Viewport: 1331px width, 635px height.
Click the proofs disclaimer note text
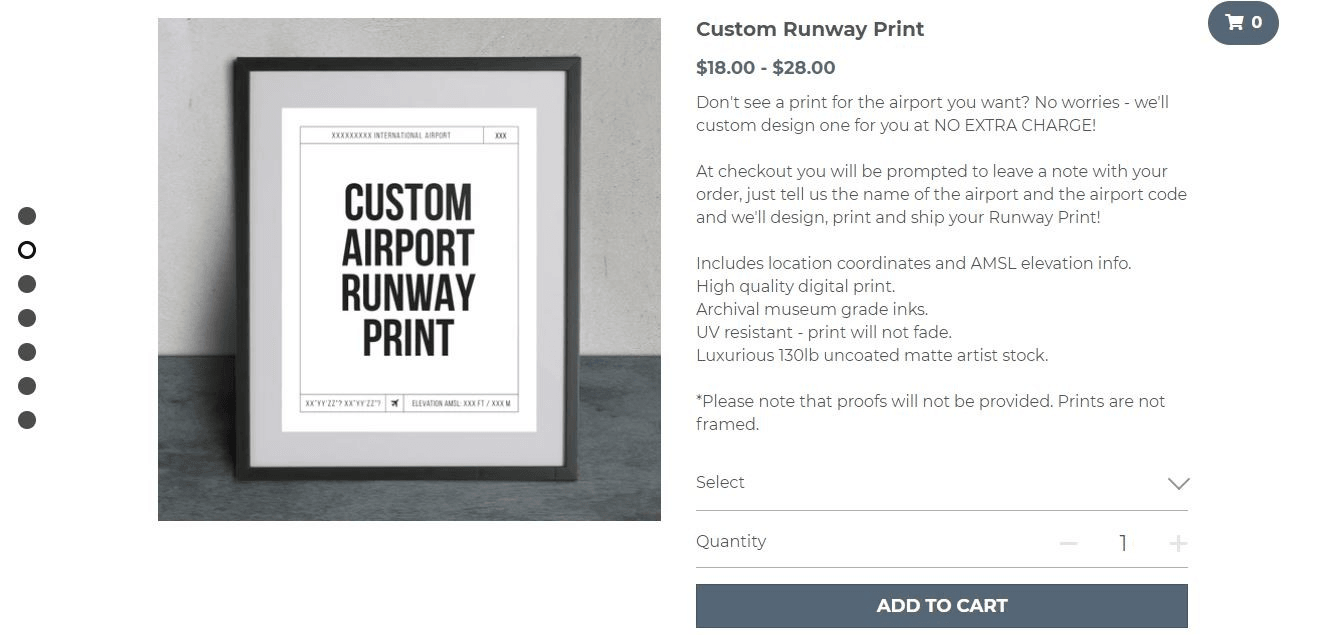930,412
